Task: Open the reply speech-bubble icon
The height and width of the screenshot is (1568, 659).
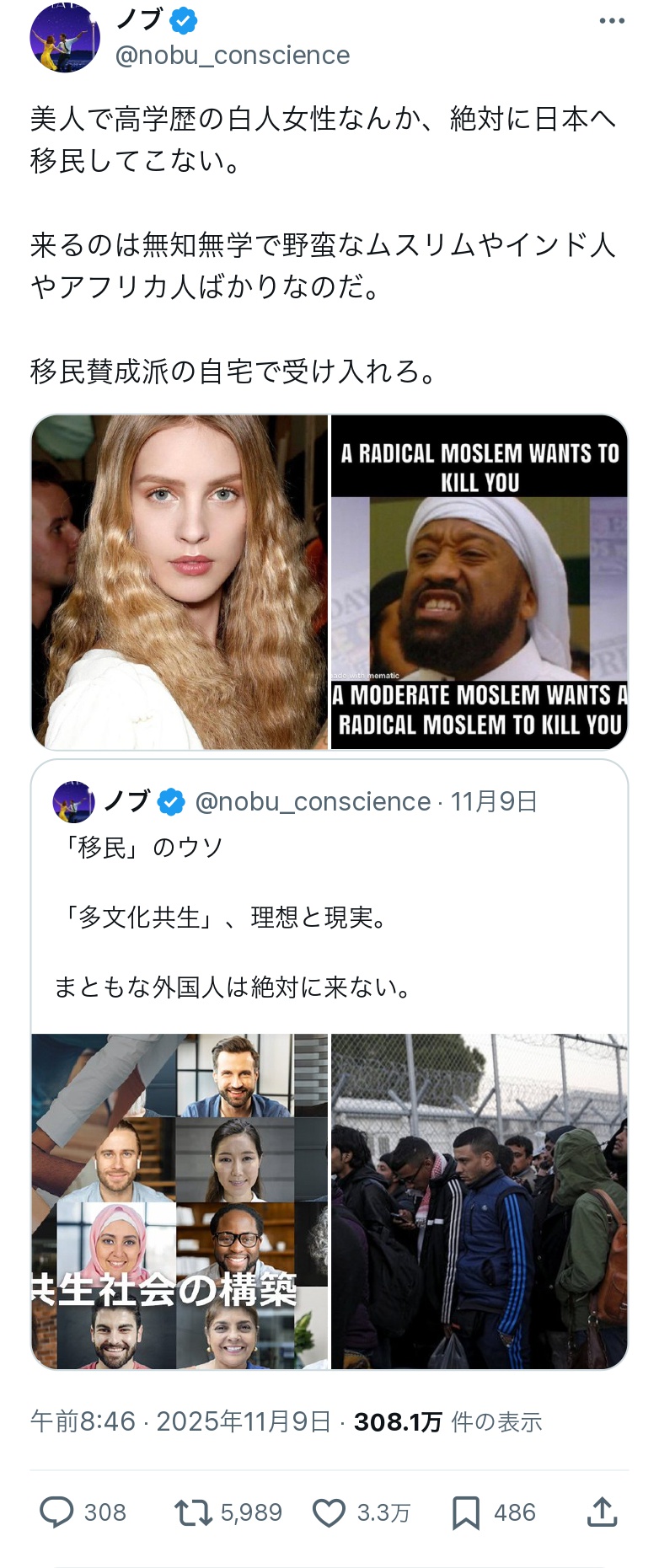Action: point(56,1512)
